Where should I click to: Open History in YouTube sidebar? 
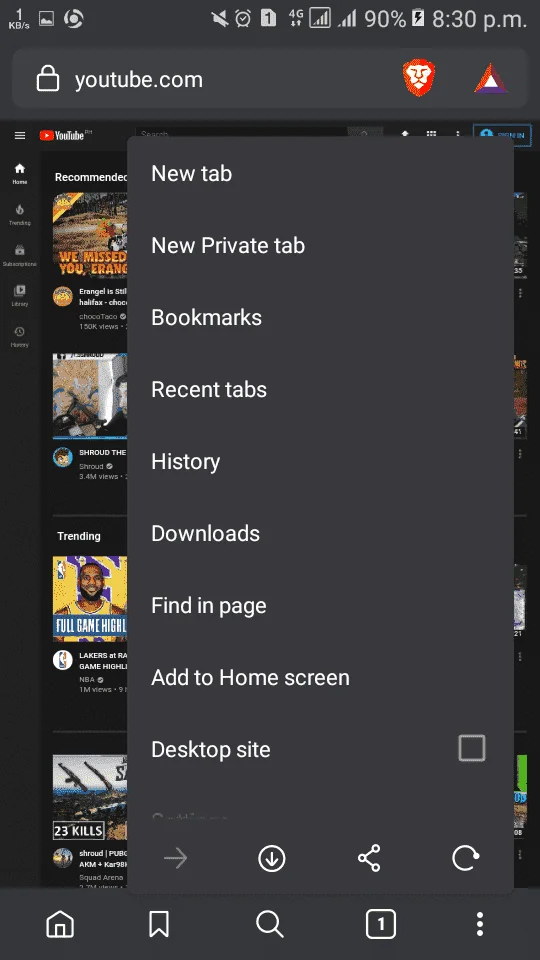[x=20, y=337]
